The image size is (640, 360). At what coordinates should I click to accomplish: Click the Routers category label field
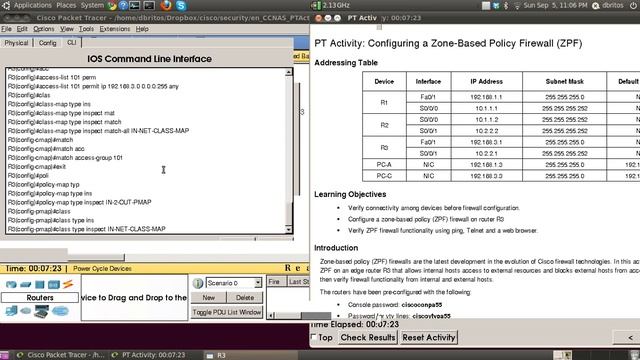(40, 298)
